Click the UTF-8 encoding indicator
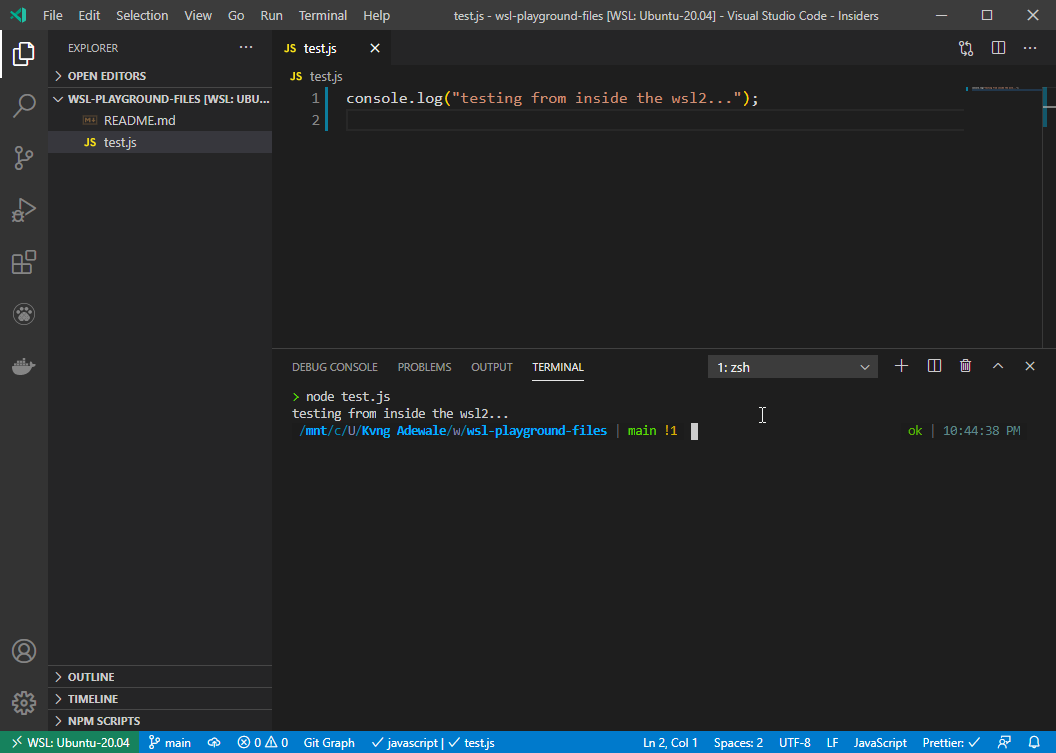 point(795,742)
